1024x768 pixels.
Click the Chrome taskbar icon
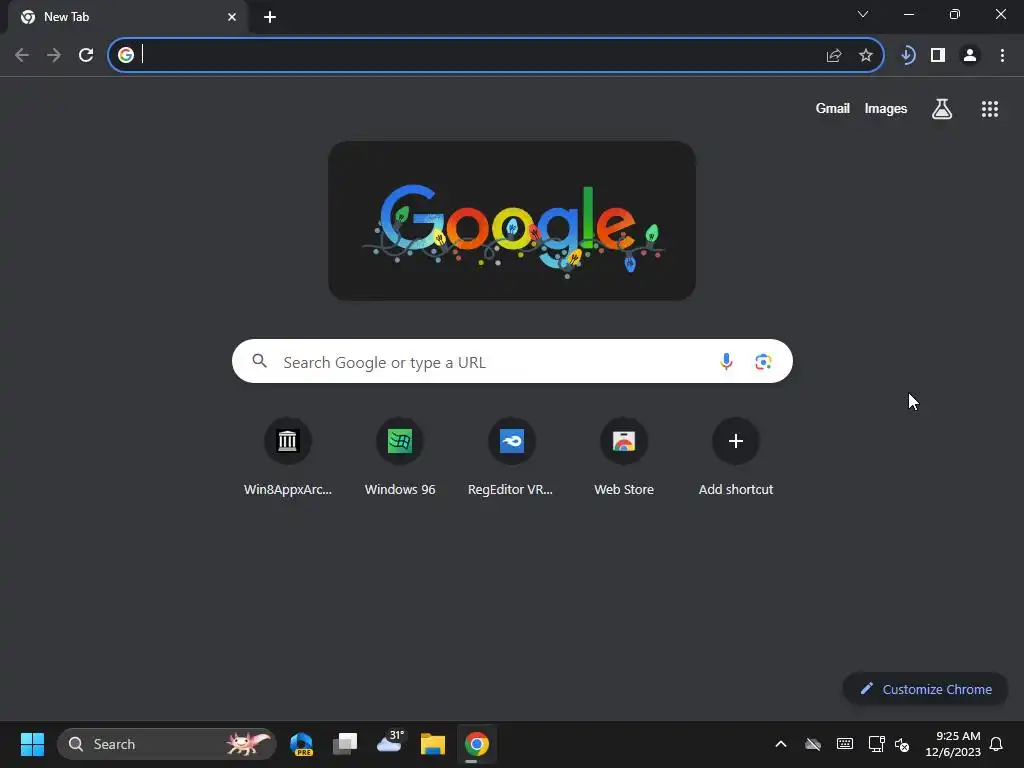tap(477, 744)
